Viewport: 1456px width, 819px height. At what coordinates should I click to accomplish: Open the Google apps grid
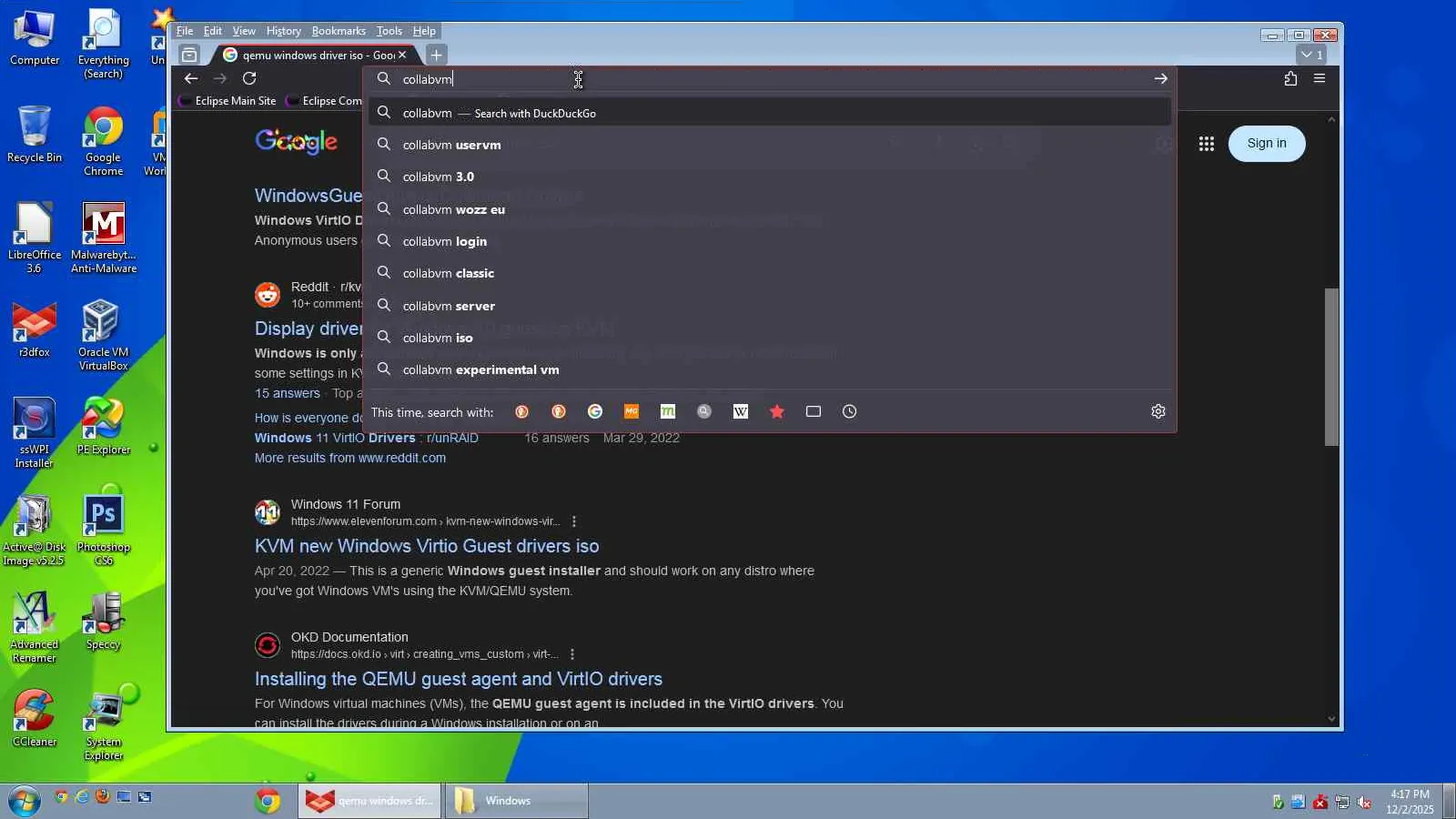coord(1207,144)
